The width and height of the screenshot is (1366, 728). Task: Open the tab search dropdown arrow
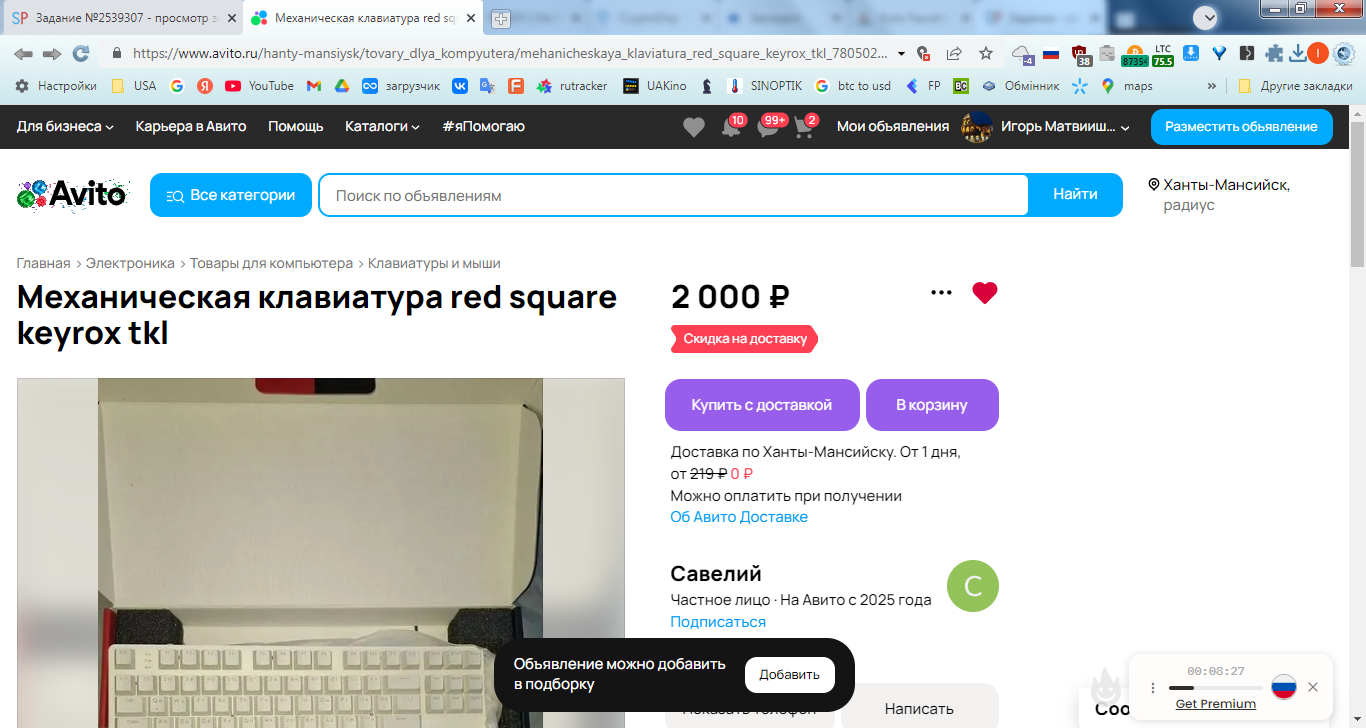1207,17
